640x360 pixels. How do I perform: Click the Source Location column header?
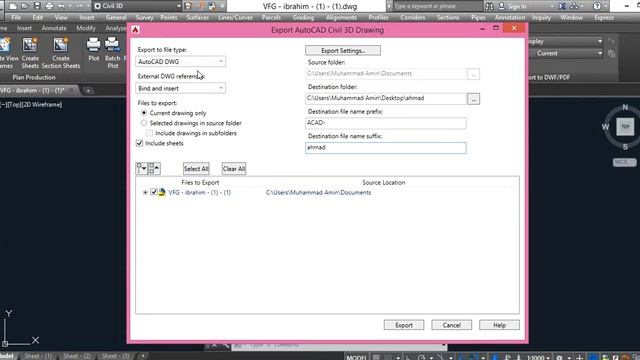(384, 182)
